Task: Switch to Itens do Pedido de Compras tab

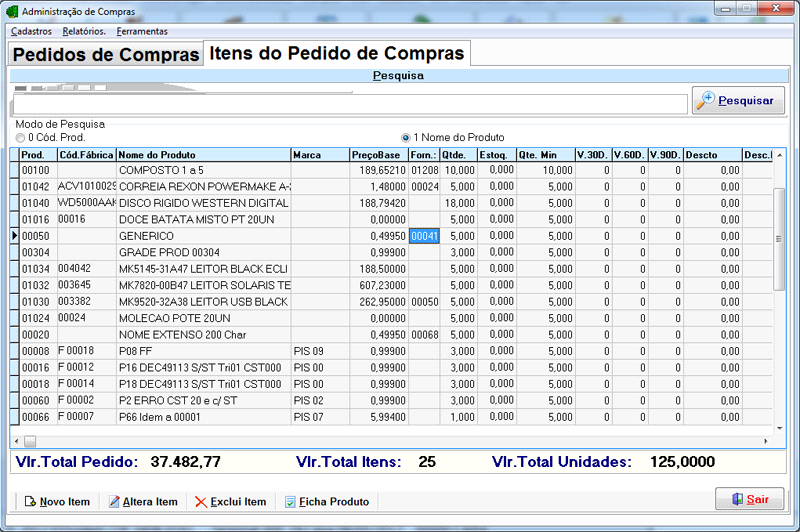Action: (336, 54)
